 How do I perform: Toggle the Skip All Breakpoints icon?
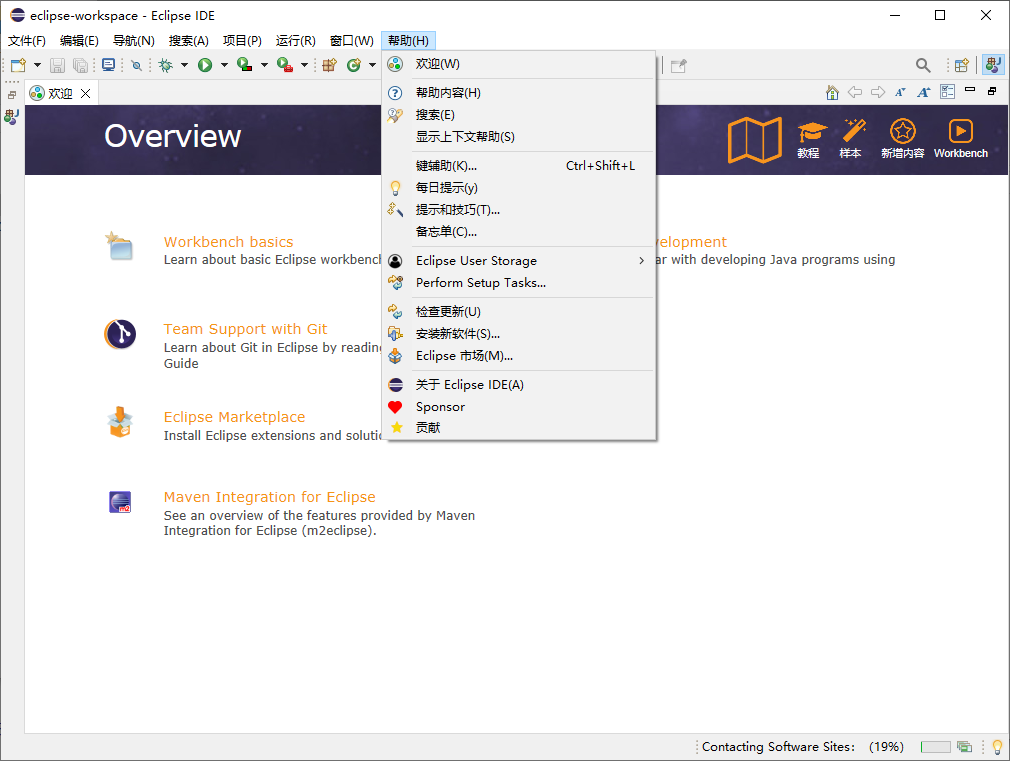tap(137, 65)
